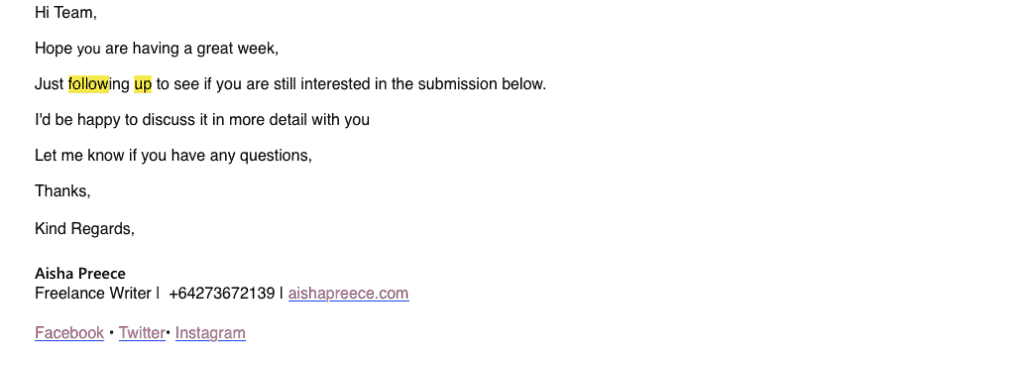Click the "Thanks," line
The height and width of the screenshot is (365, 1030).
(62, 191)
